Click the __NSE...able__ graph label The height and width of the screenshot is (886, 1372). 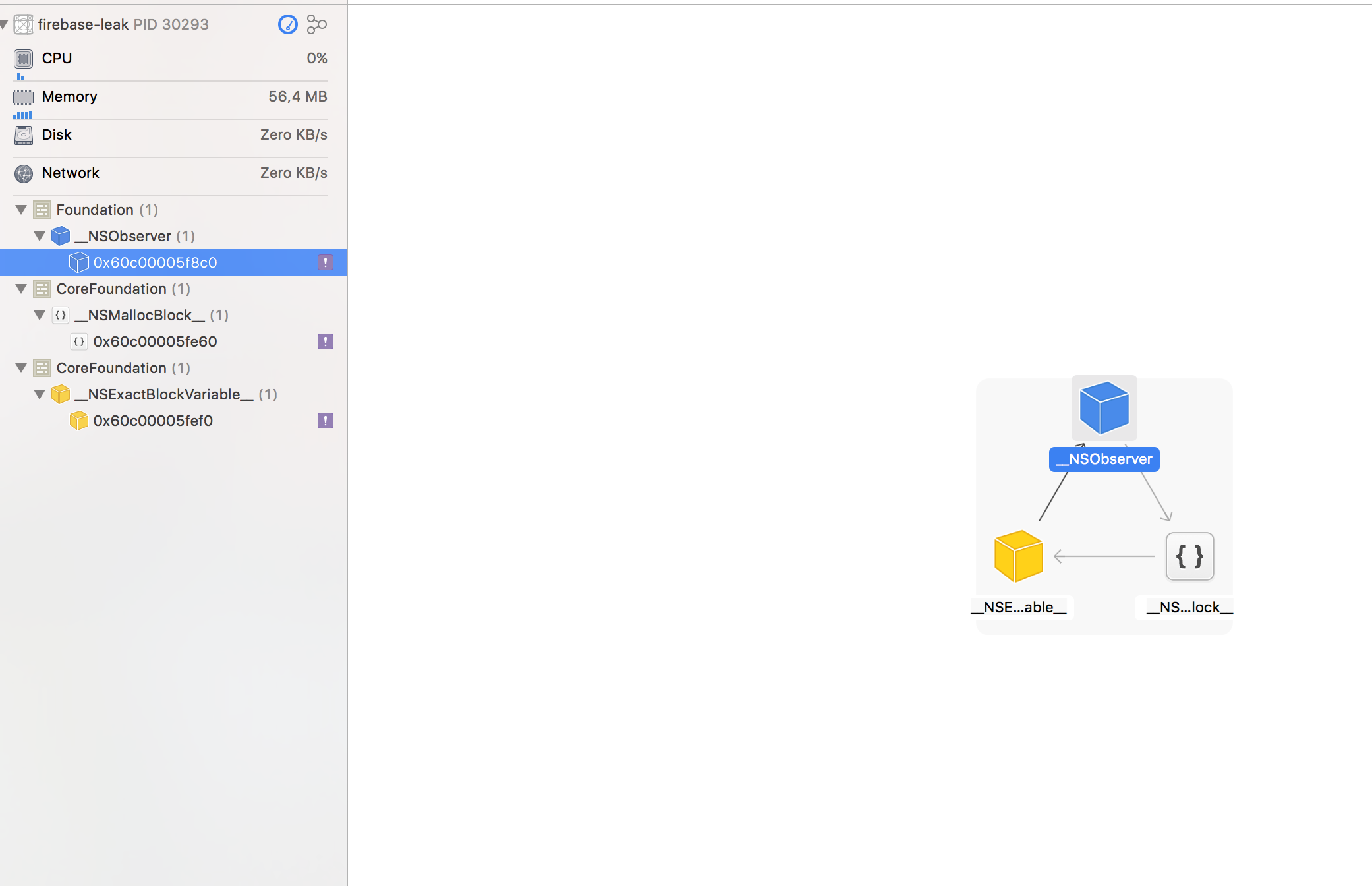pos(1019,607)
